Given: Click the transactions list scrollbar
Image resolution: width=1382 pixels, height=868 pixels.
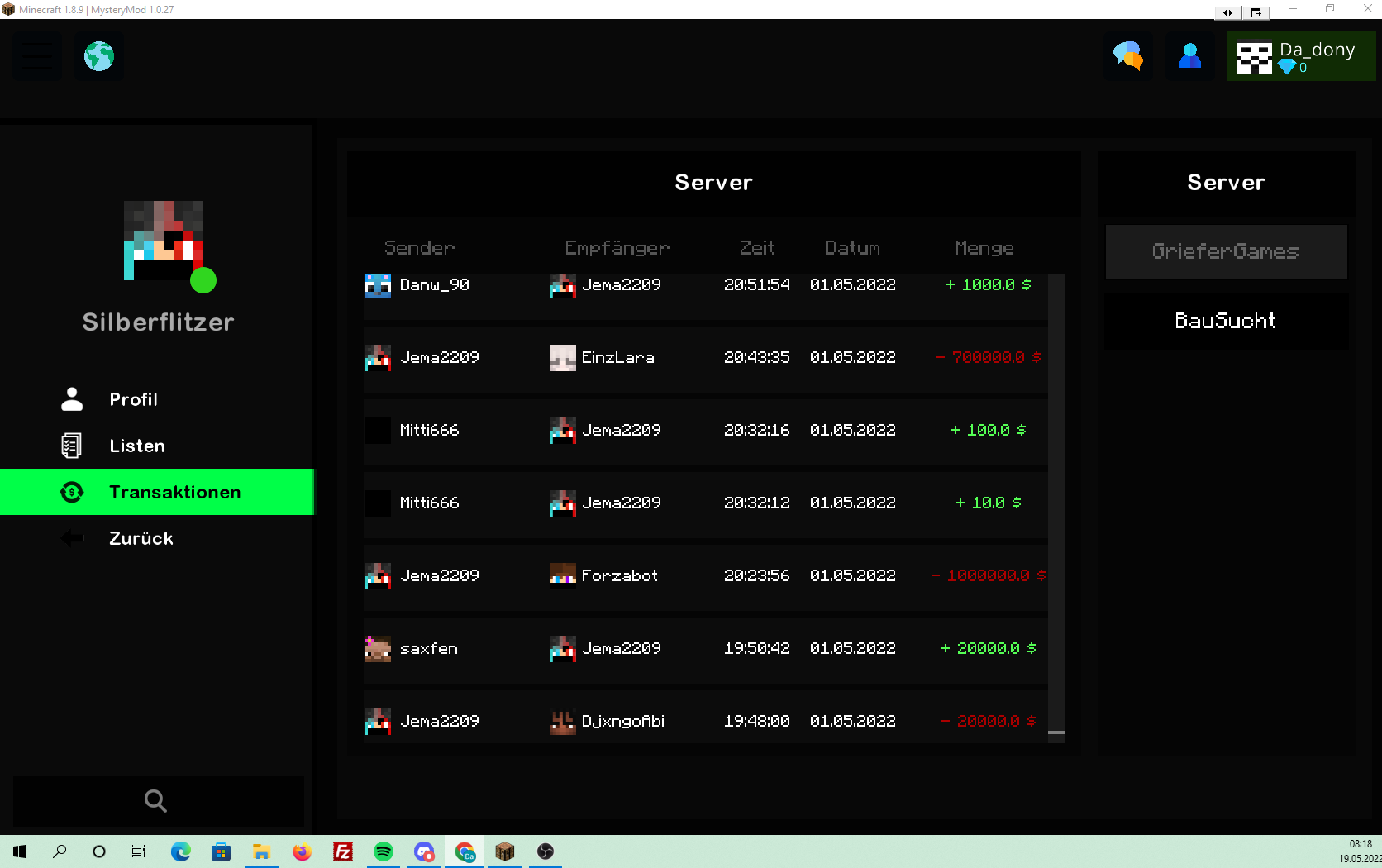Looking at the screenshot, I should click(1056, 508).
